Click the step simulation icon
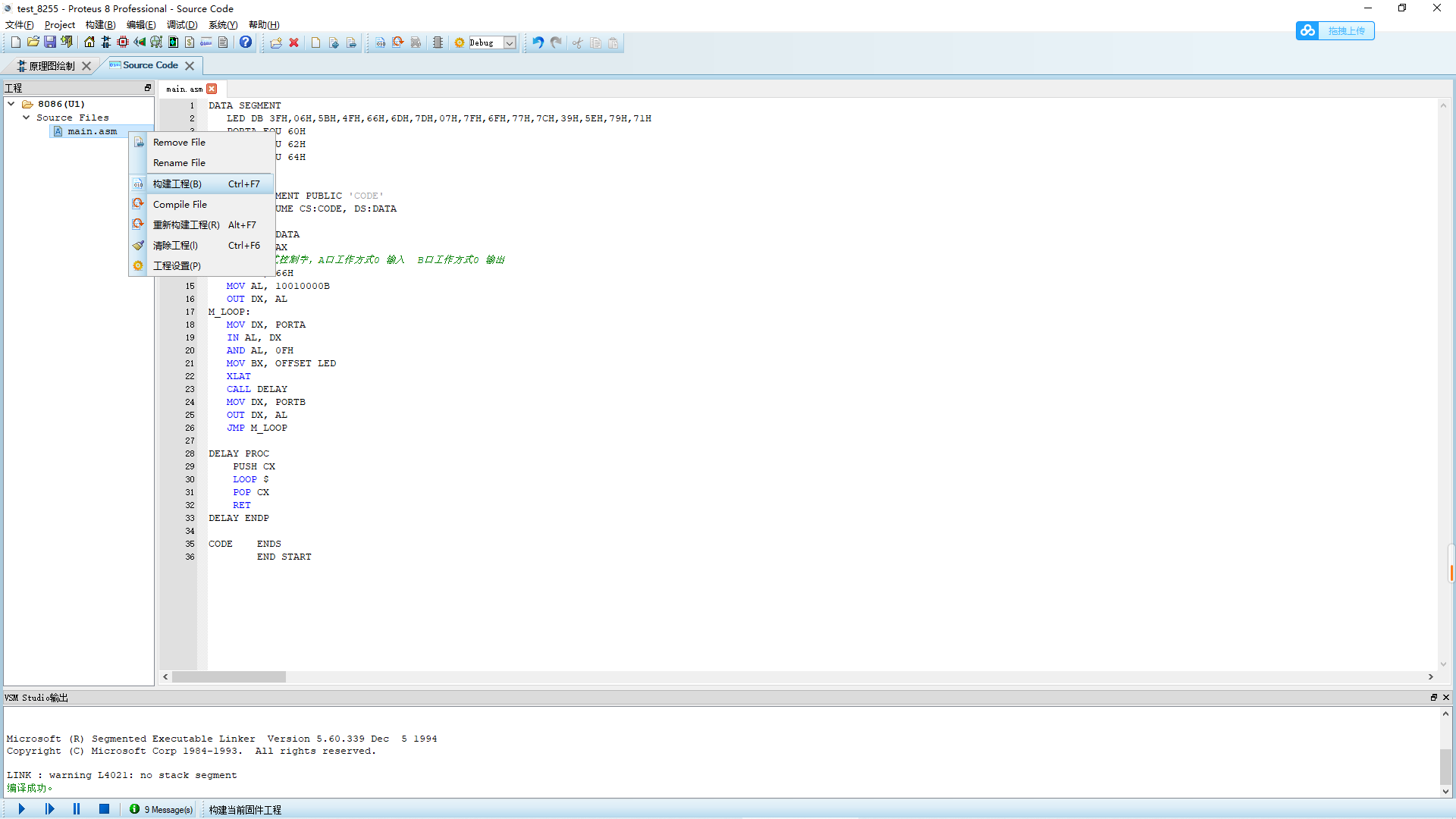The height and width of the screenshot is (819, 1456). (49, 809)
